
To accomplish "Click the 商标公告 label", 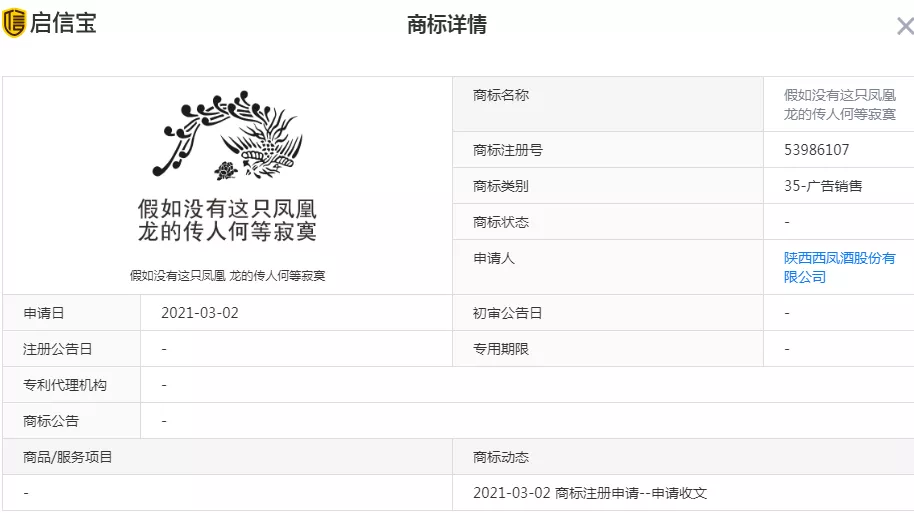I will click(51, 421).
